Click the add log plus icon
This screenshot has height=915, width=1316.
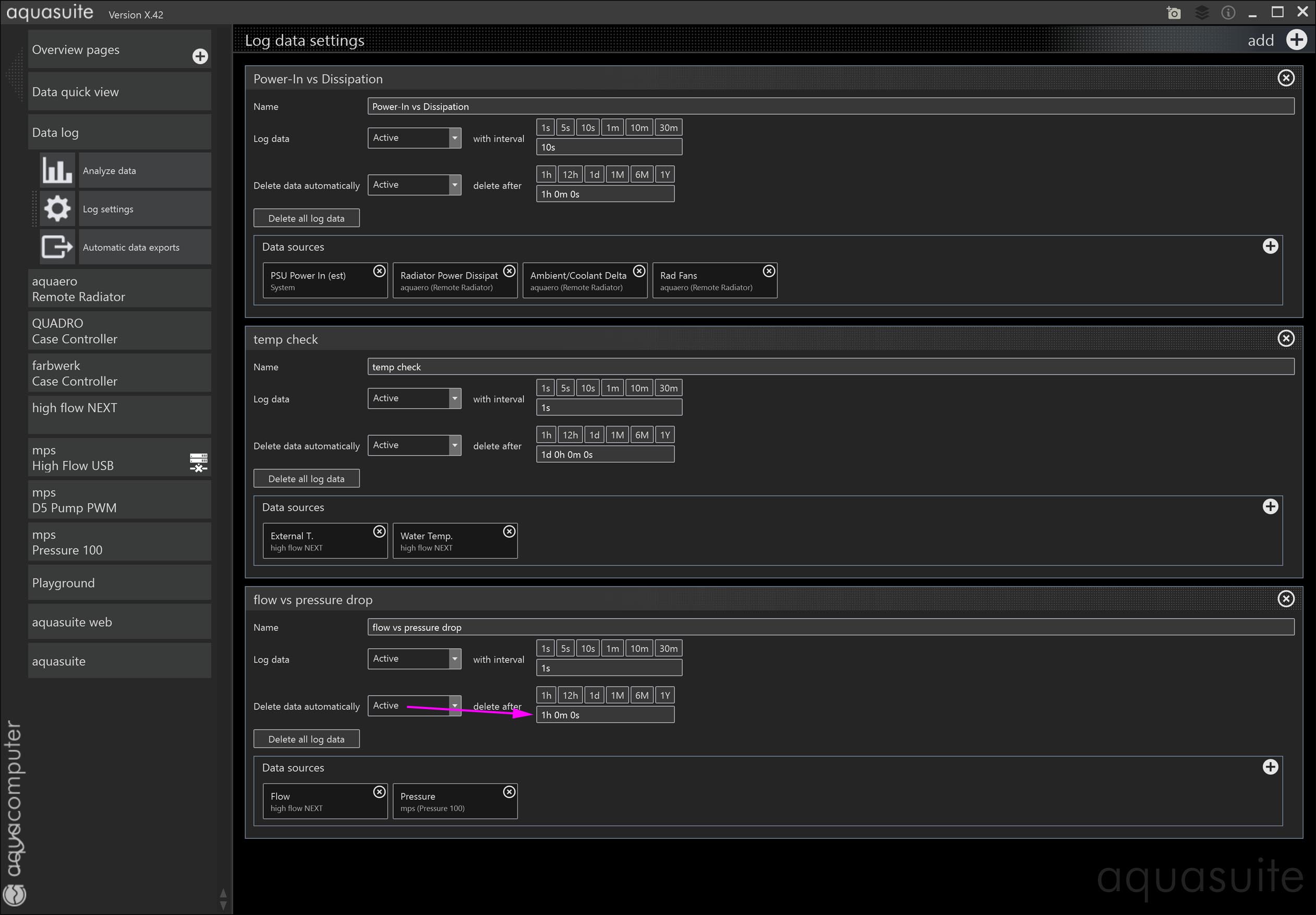coord(1297,40)
